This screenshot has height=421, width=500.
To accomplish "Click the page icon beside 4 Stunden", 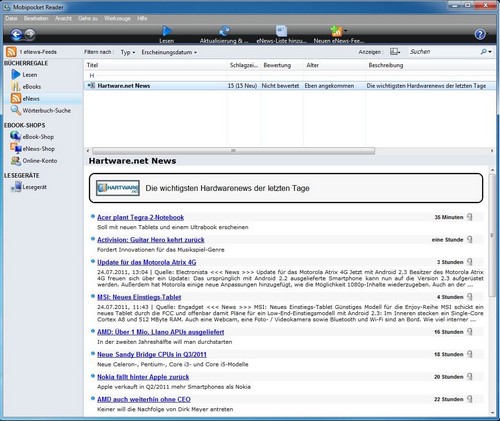I will (x=470, y=297).
